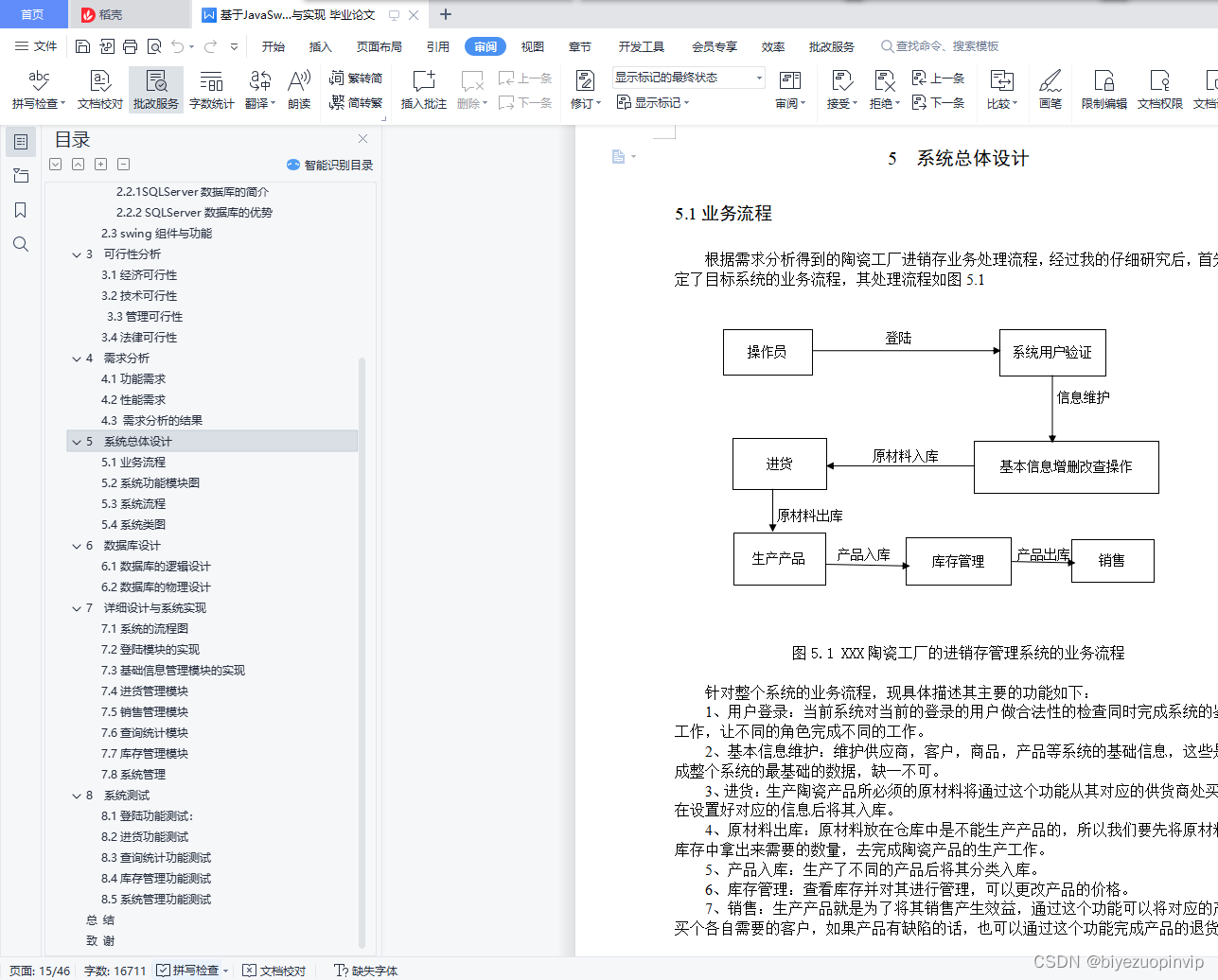
Task: Close the 目录 outline panel
Action: (x=362, y=138)
